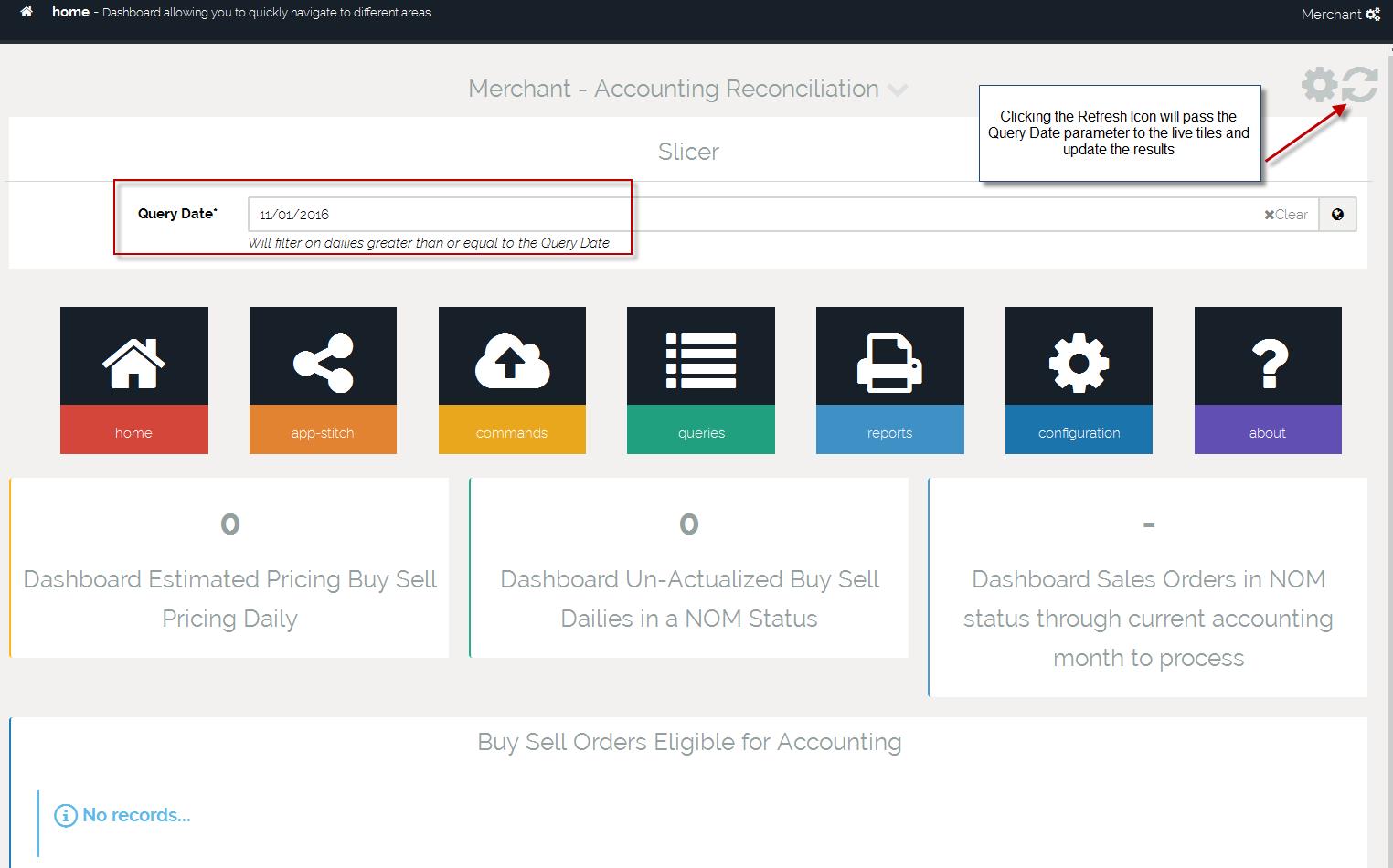
Task: Open the queries list icon tile
Action: point(700,380)
